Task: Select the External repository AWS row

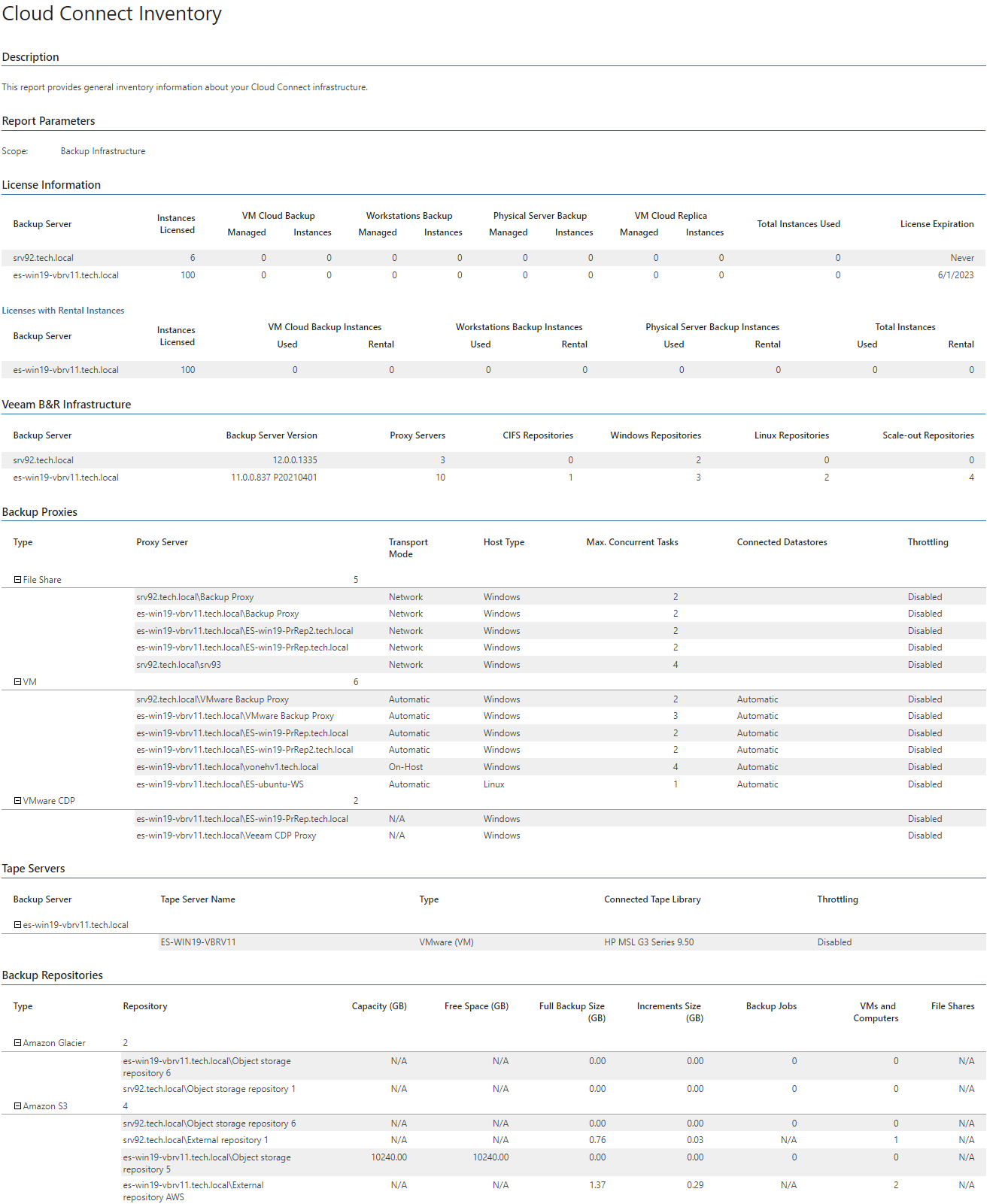Action: [x=554, y=1191]
